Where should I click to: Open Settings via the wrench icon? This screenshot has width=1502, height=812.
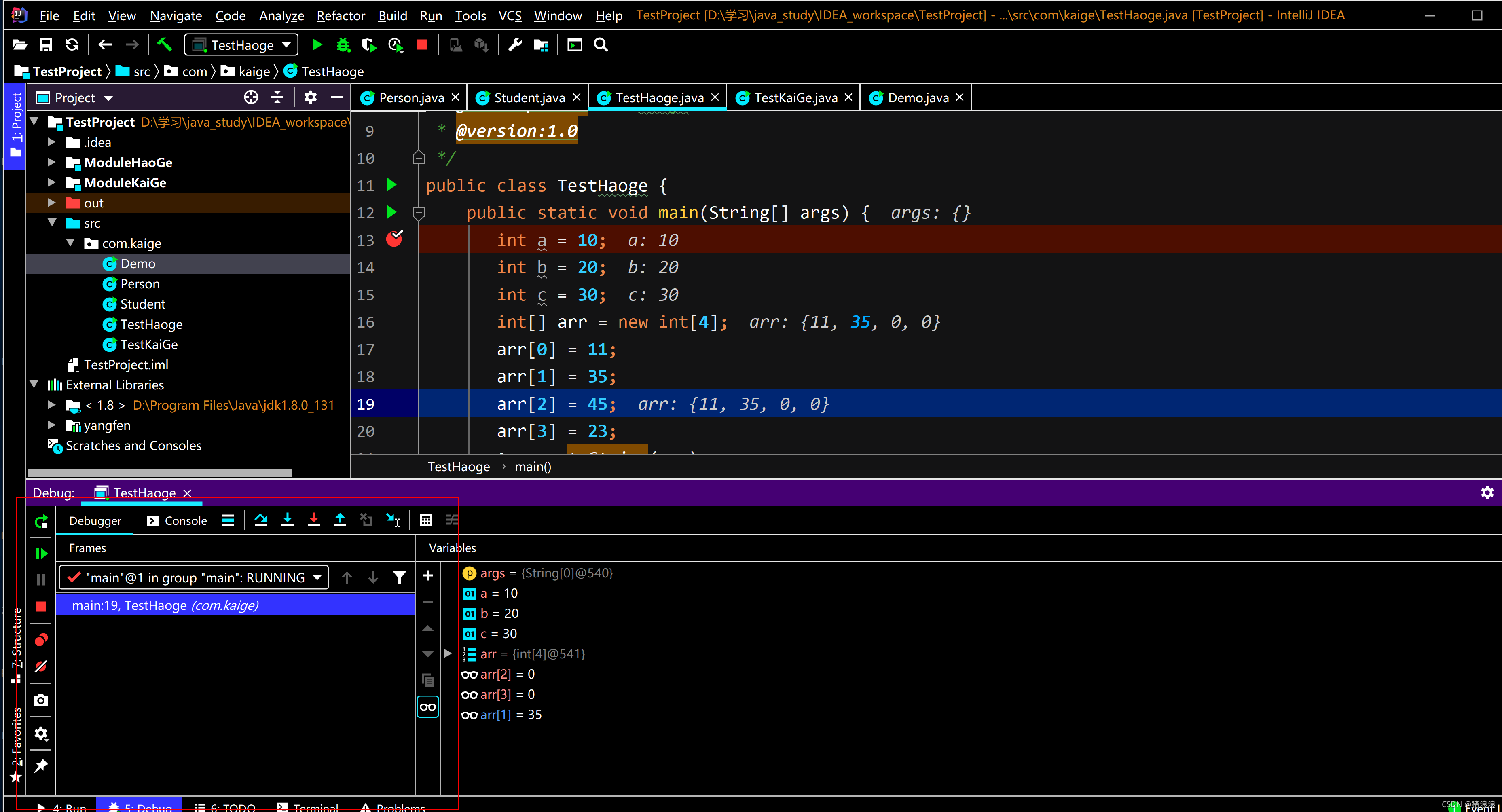coord(514,45)
